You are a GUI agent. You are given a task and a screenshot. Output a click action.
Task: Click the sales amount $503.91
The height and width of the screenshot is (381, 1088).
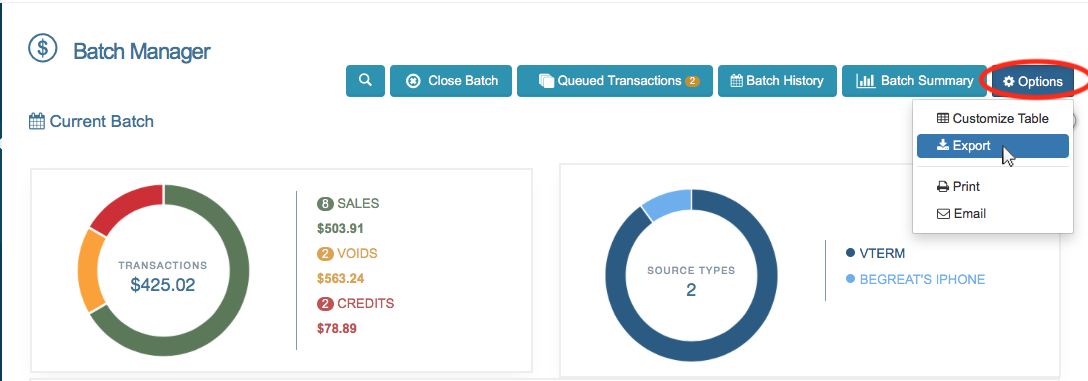coord(340,228)
